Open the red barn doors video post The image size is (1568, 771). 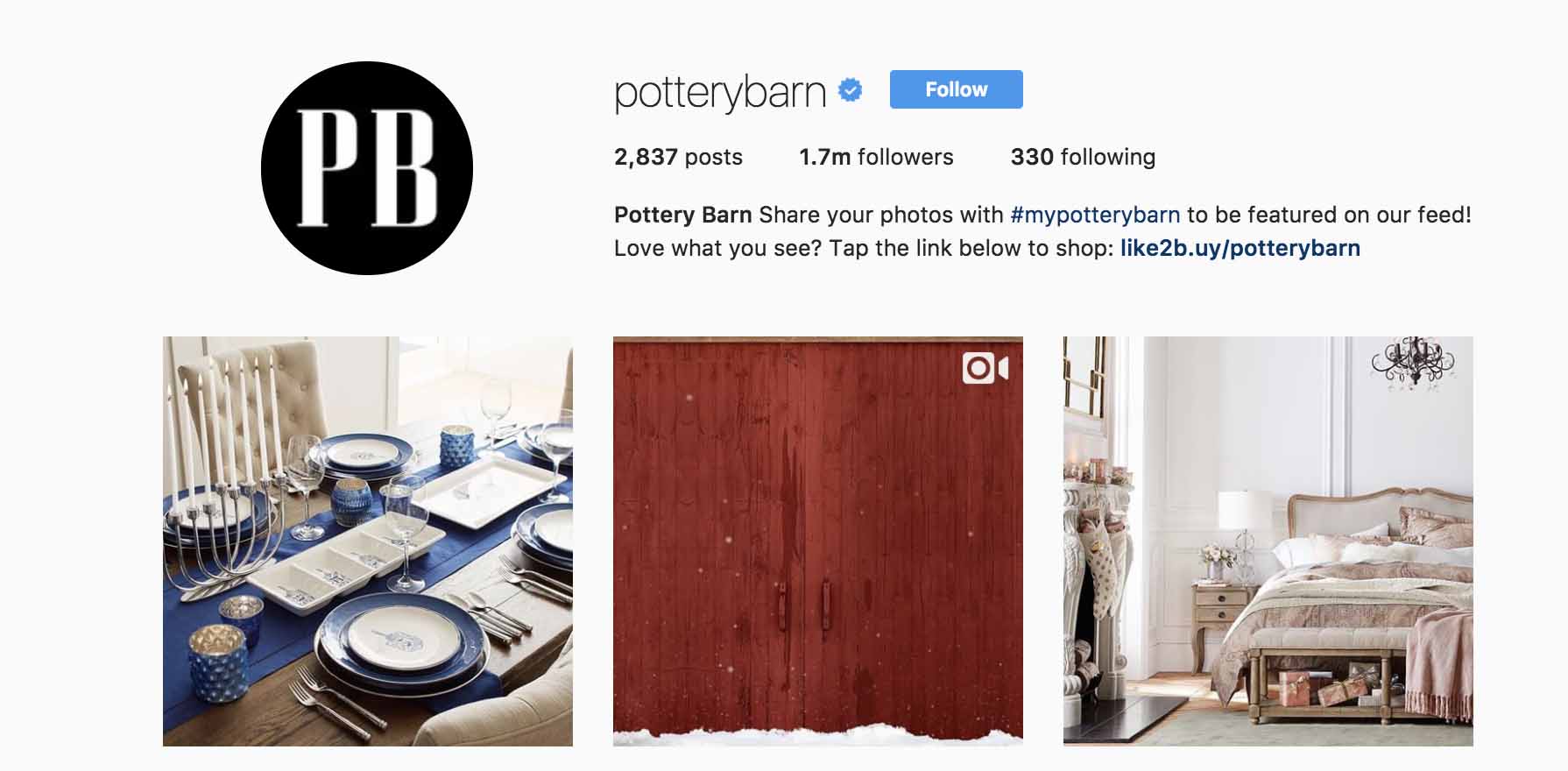point(818,541)
